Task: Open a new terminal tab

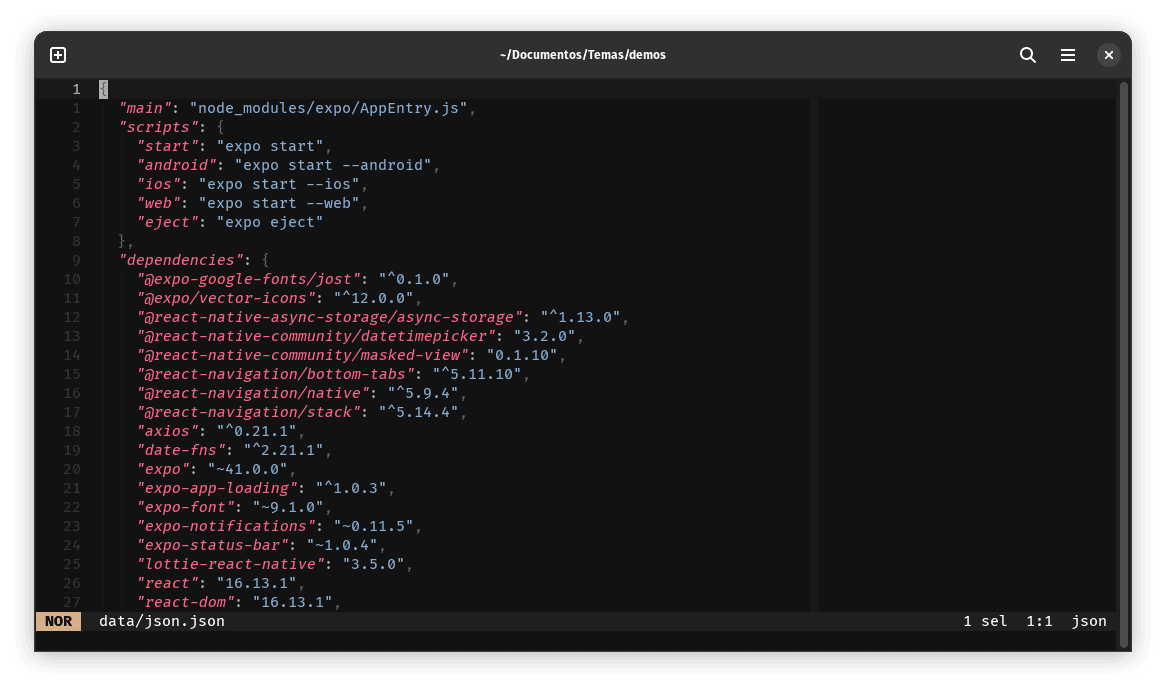Action: (58, 55)
